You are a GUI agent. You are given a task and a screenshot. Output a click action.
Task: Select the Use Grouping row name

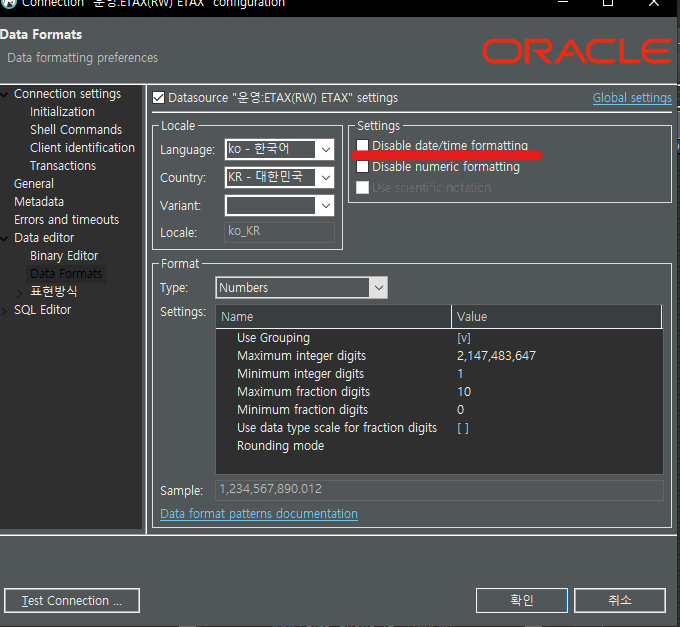[273, 338]
